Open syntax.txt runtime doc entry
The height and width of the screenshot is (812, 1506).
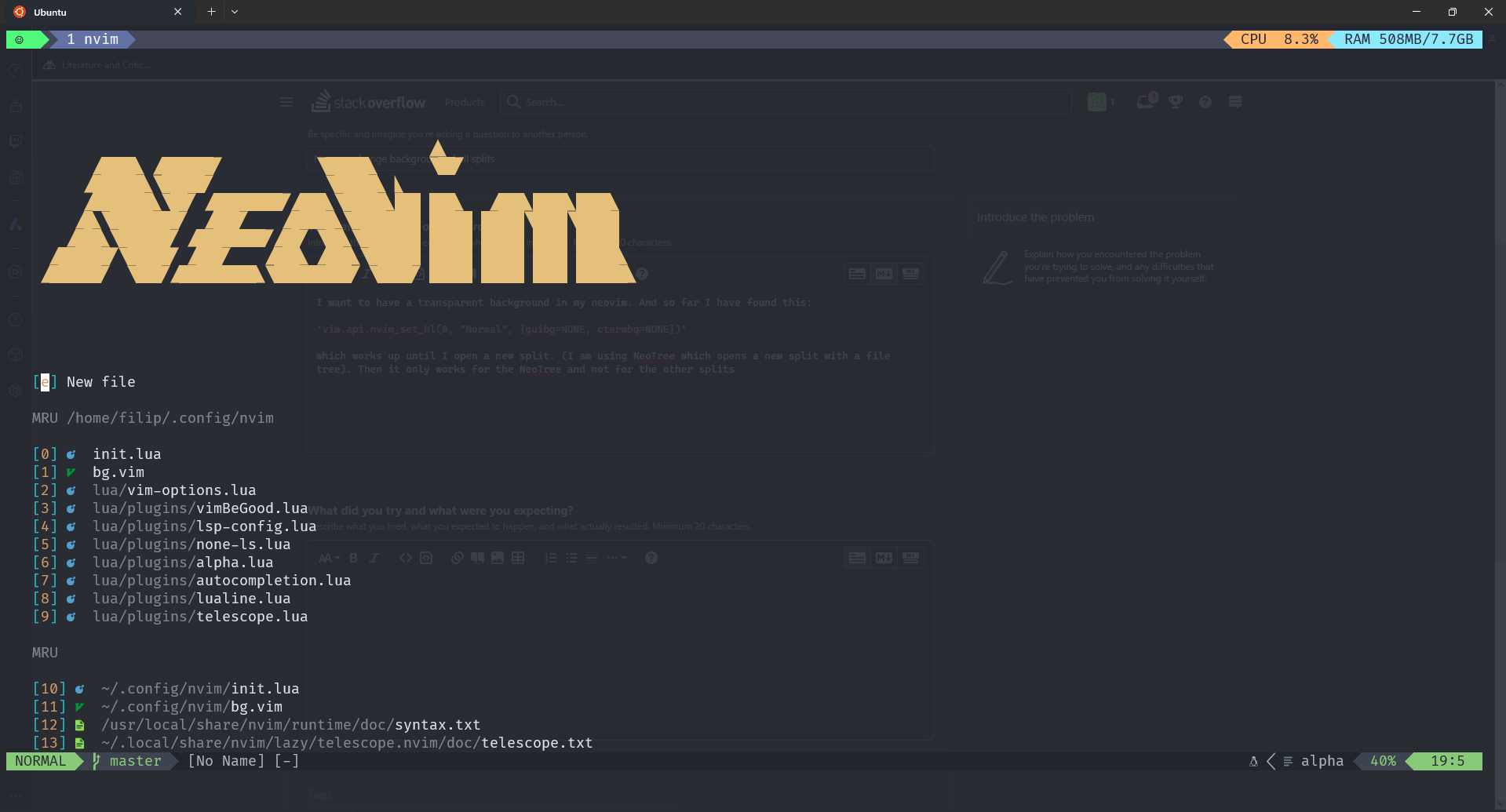click(257, 725)
